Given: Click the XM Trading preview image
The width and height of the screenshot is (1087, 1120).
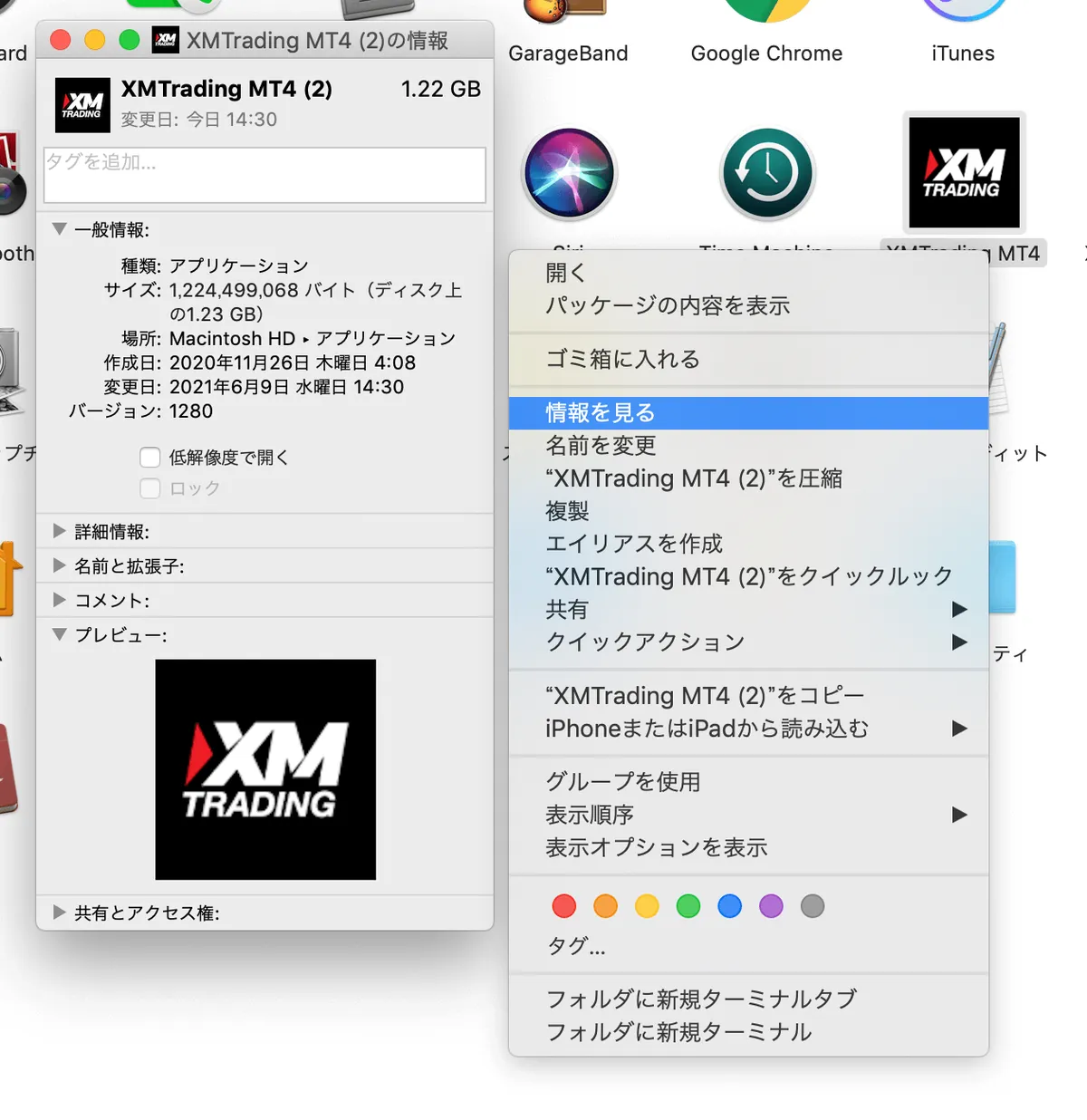Looking at the screenshot, I should 265,769.
